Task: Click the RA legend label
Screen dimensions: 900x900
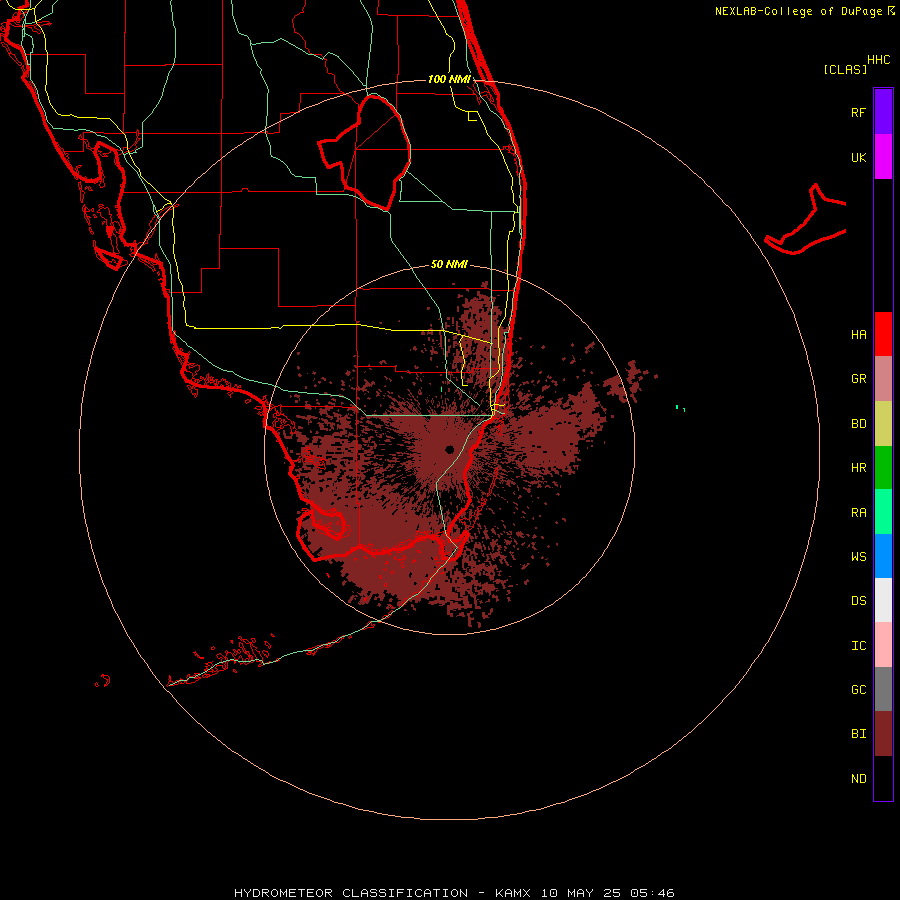Action: [858, 513]
